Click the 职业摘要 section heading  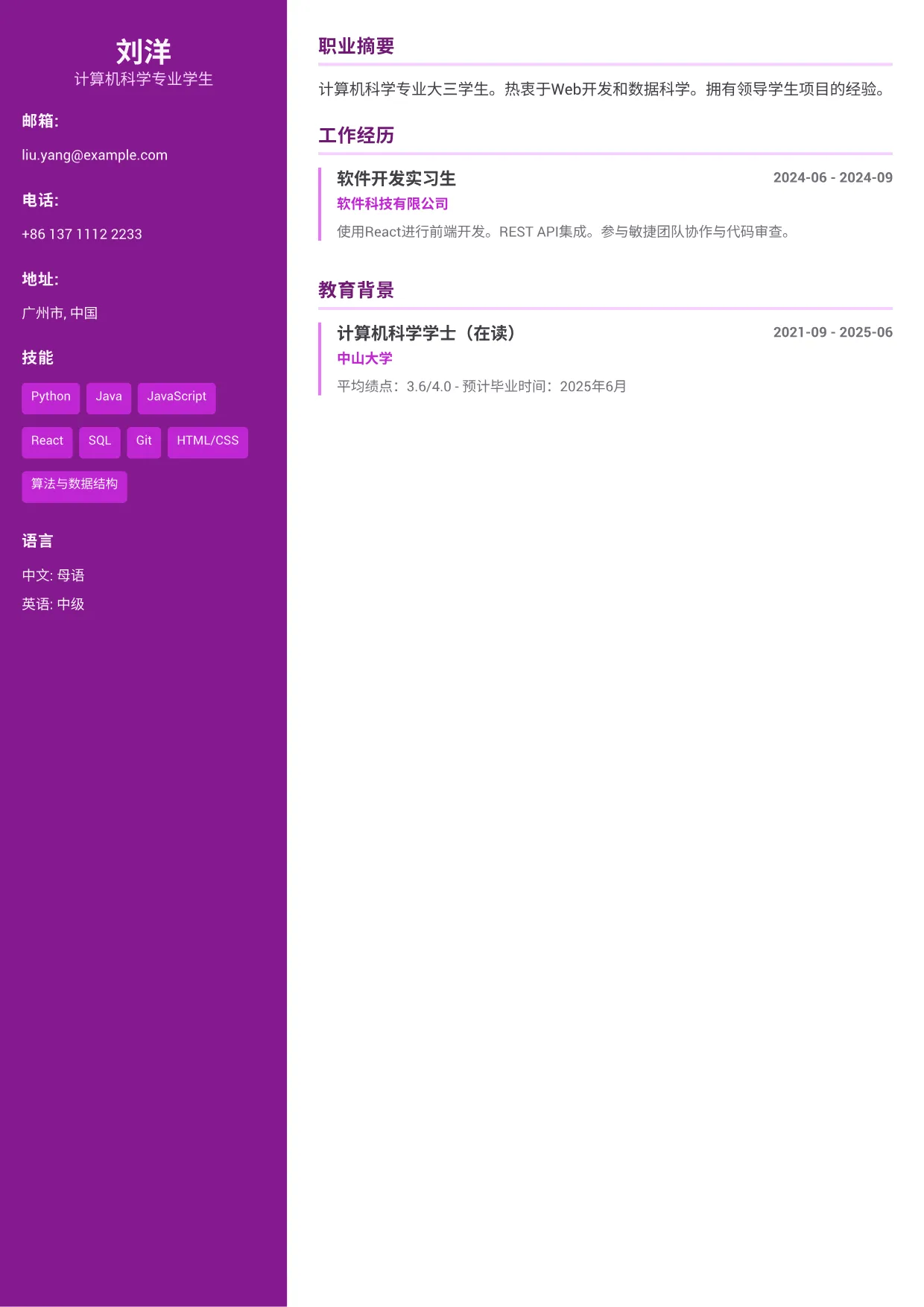point(356,46)
